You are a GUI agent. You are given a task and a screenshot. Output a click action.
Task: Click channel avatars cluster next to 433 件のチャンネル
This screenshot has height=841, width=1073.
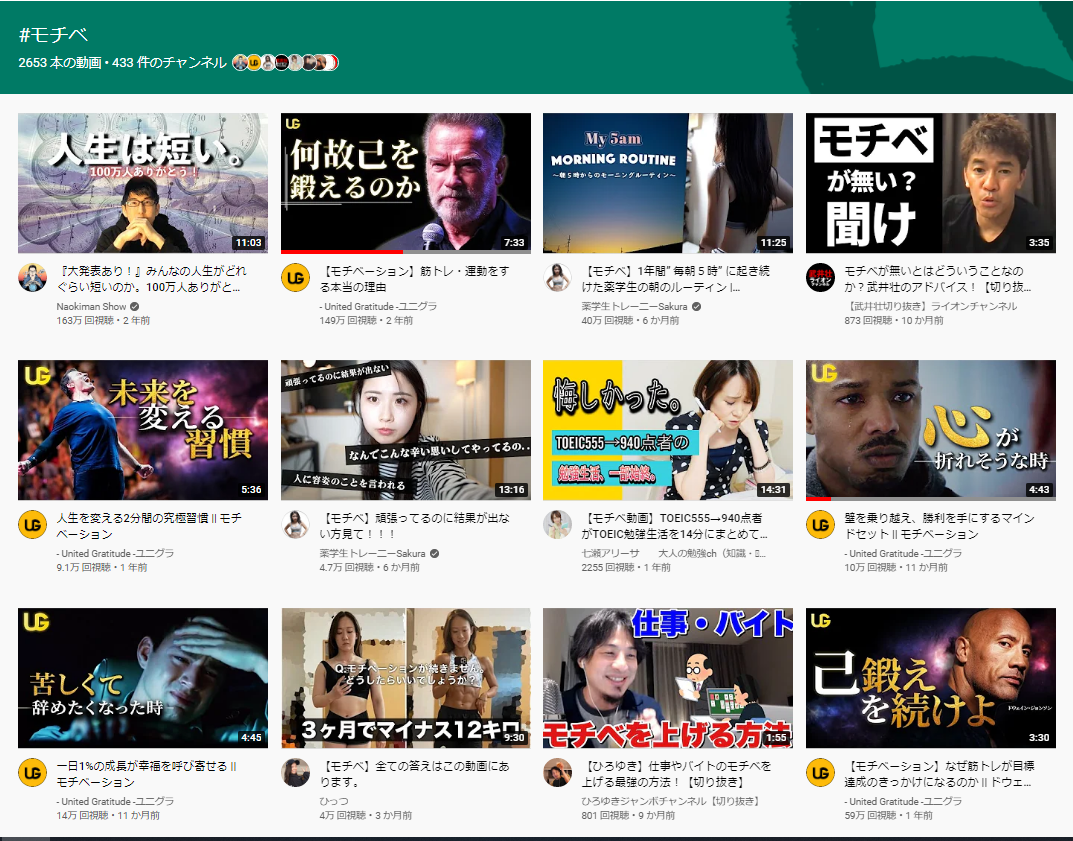(286, 62)
